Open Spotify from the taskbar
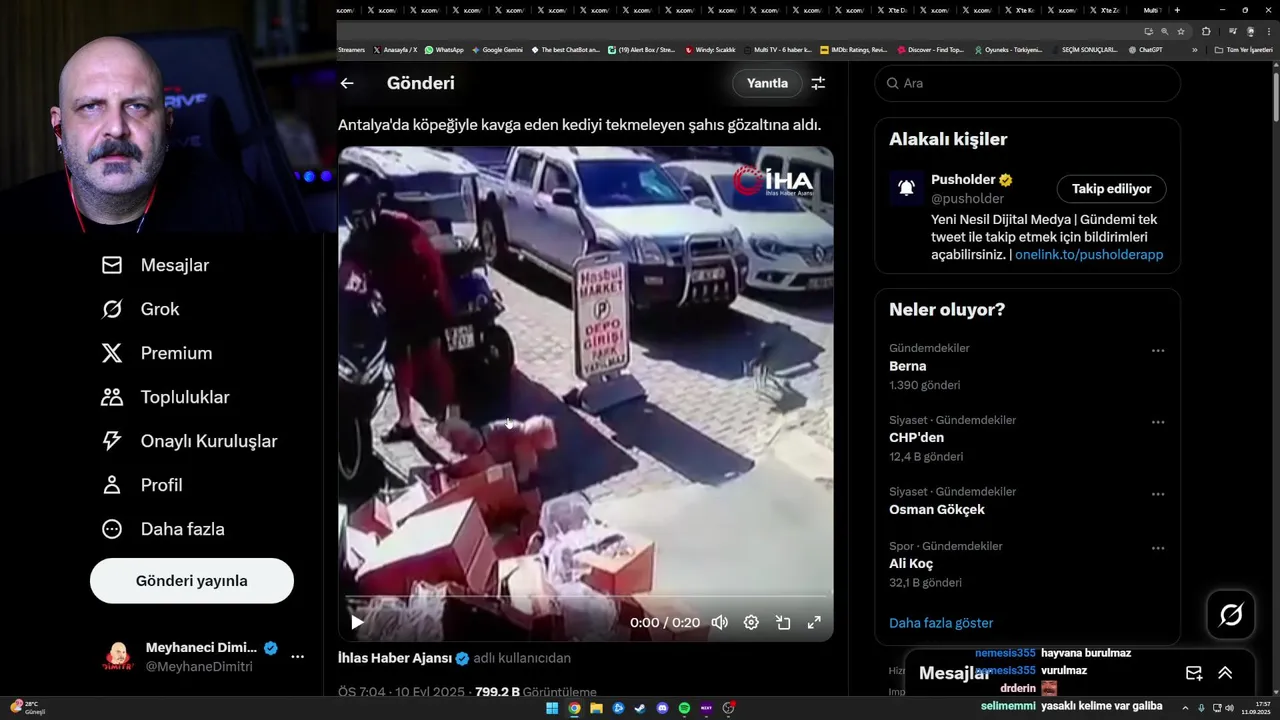 tap(684, 708)
